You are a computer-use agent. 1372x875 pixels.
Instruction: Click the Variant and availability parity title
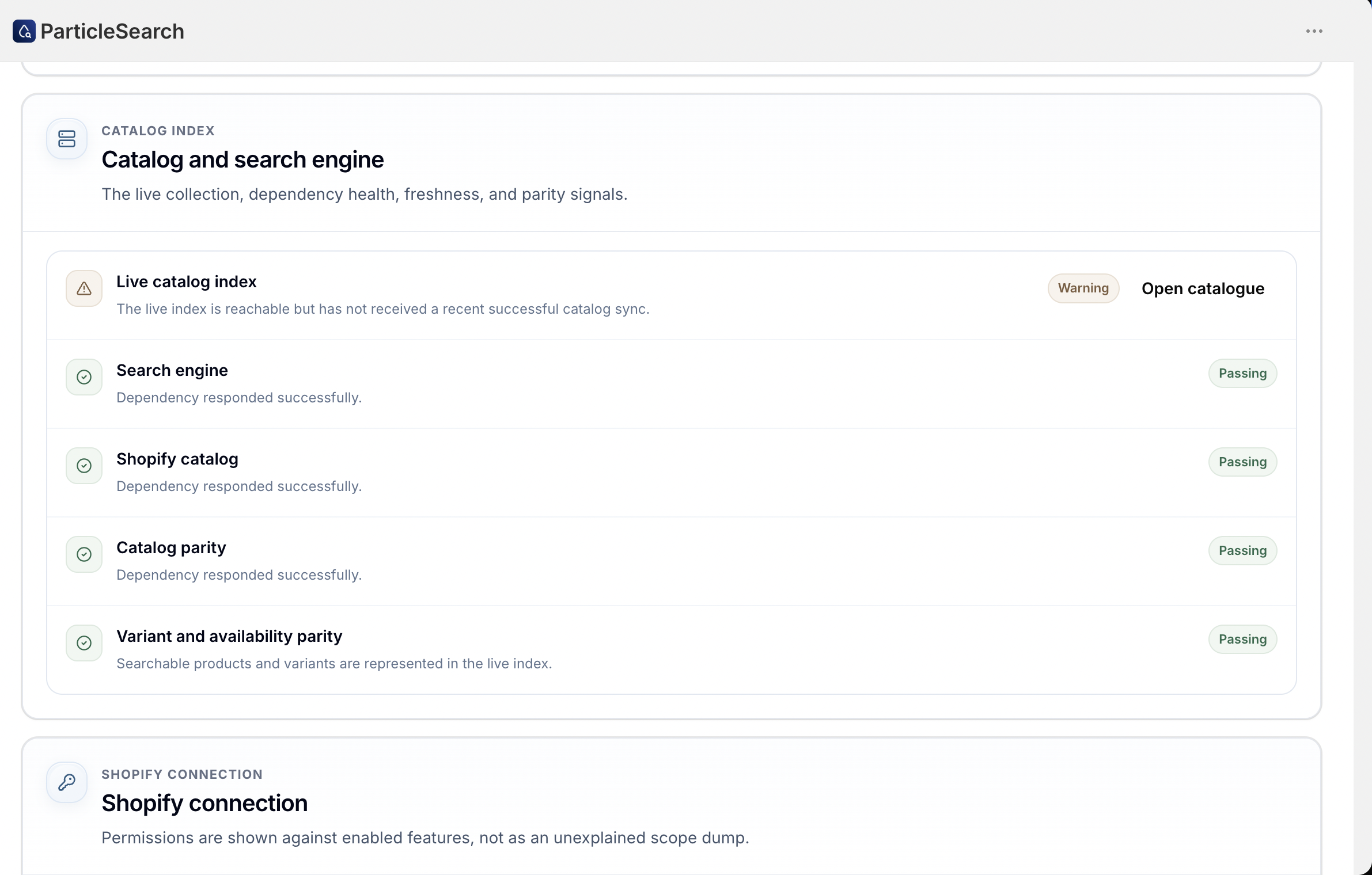click(229, 636)
